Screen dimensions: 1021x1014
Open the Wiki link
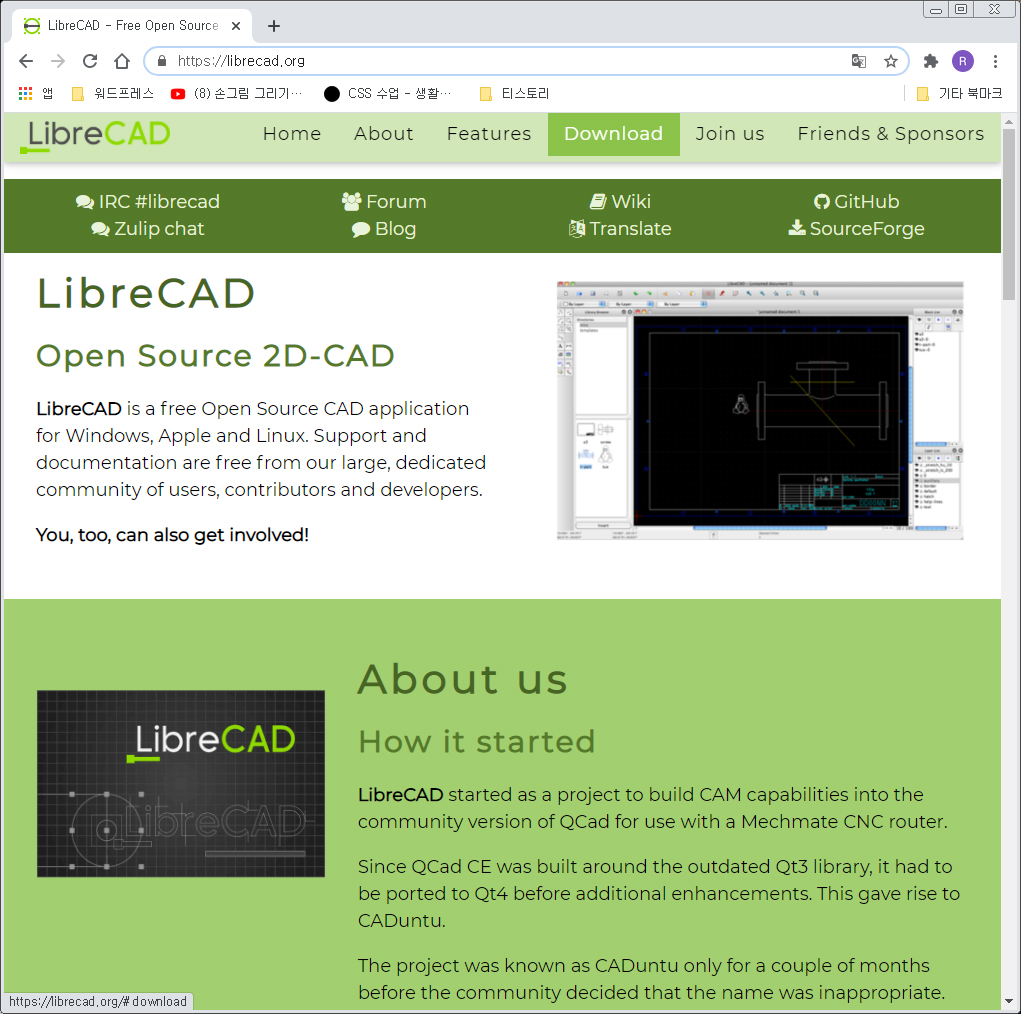coord(620,202)
